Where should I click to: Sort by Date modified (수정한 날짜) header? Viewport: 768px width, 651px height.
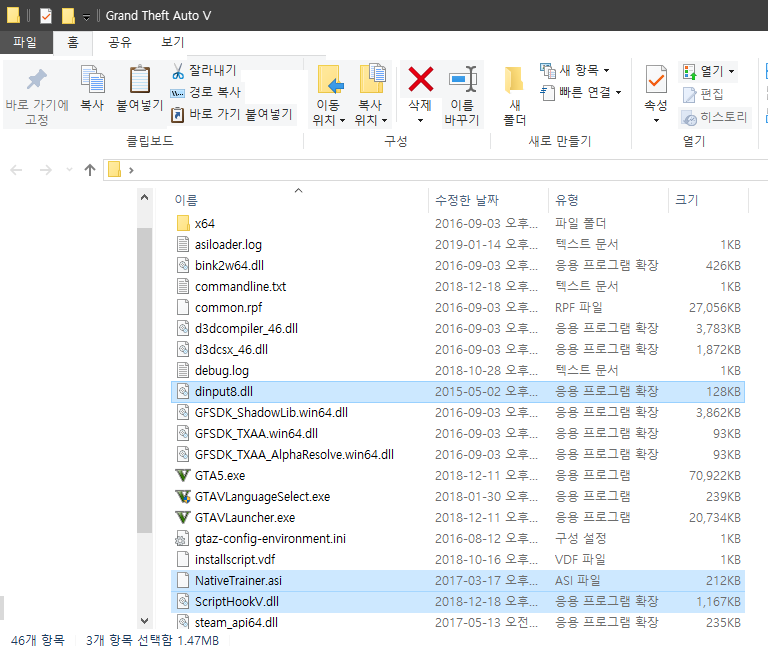(x=488, y=200)
